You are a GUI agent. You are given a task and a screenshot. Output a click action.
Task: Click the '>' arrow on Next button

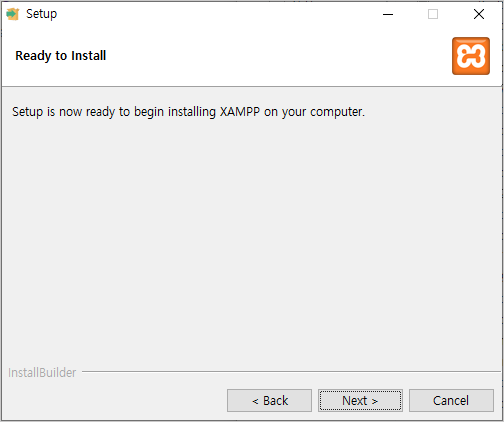[x=375, y=401]
